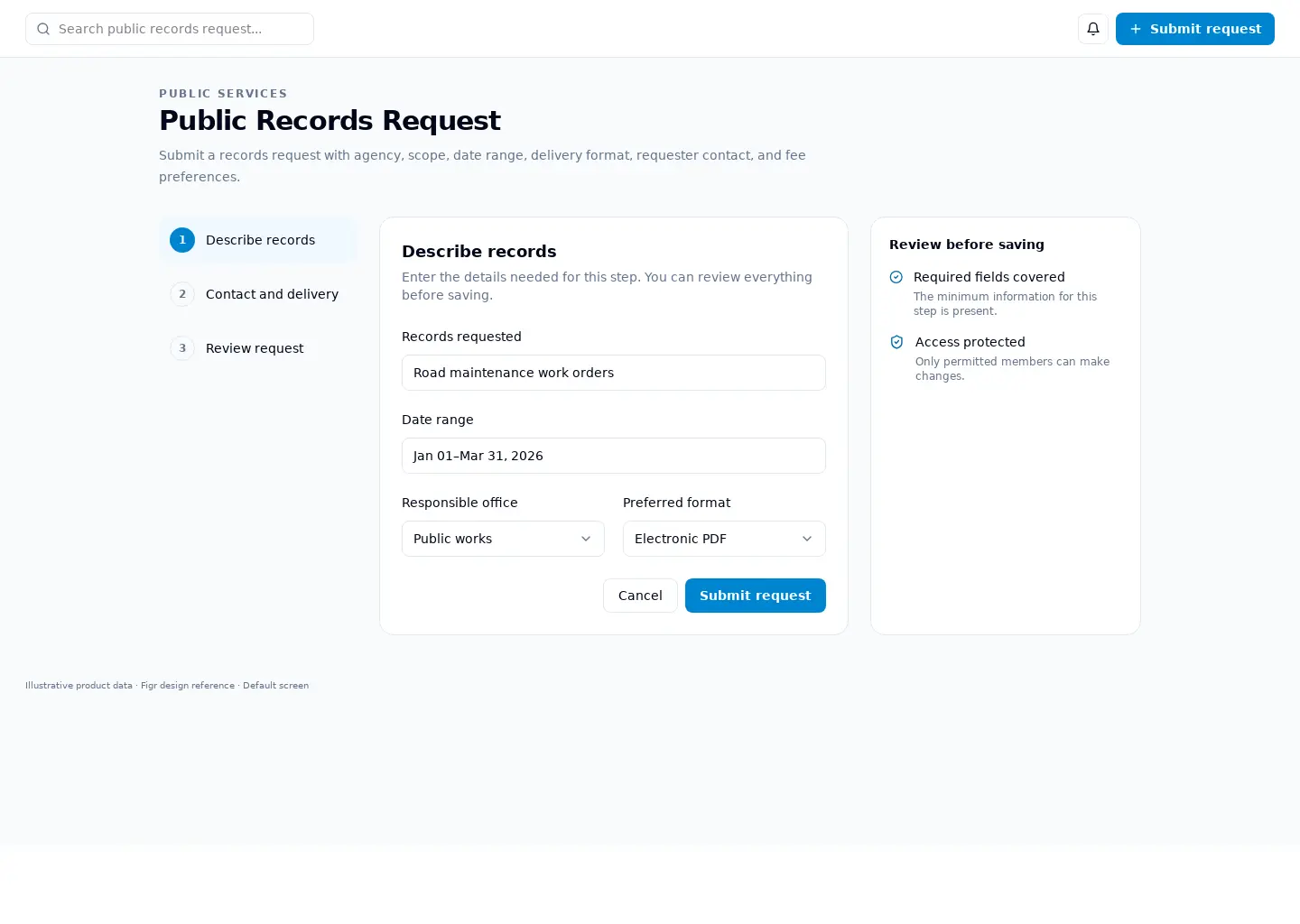
Task: Click the Access protected text
Action: [x=970, y=342]
